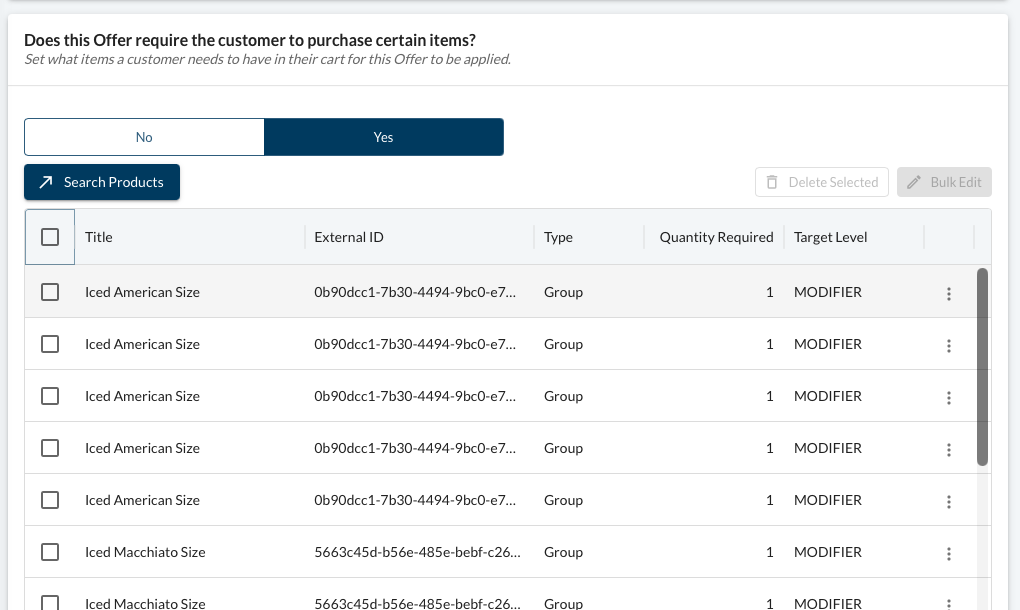Image resolution: width=1020 pixels, height=610 pixels.
Task: Click MODIFIER in first Iced Macchiato Size row
Action: pos(827,552)
